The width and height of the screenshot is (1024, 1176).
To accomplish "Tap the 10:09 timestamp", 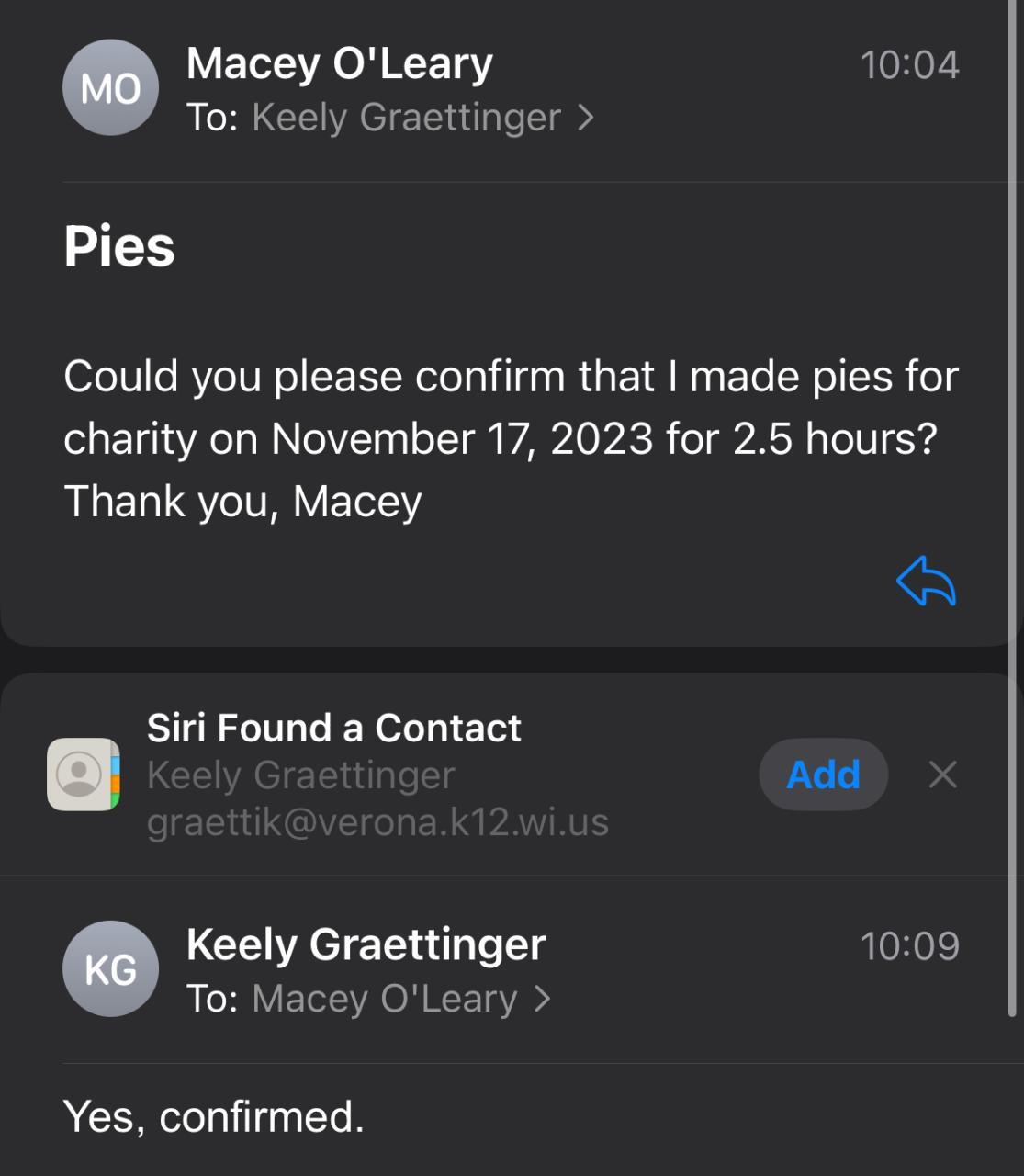I will tap(909, 945).
